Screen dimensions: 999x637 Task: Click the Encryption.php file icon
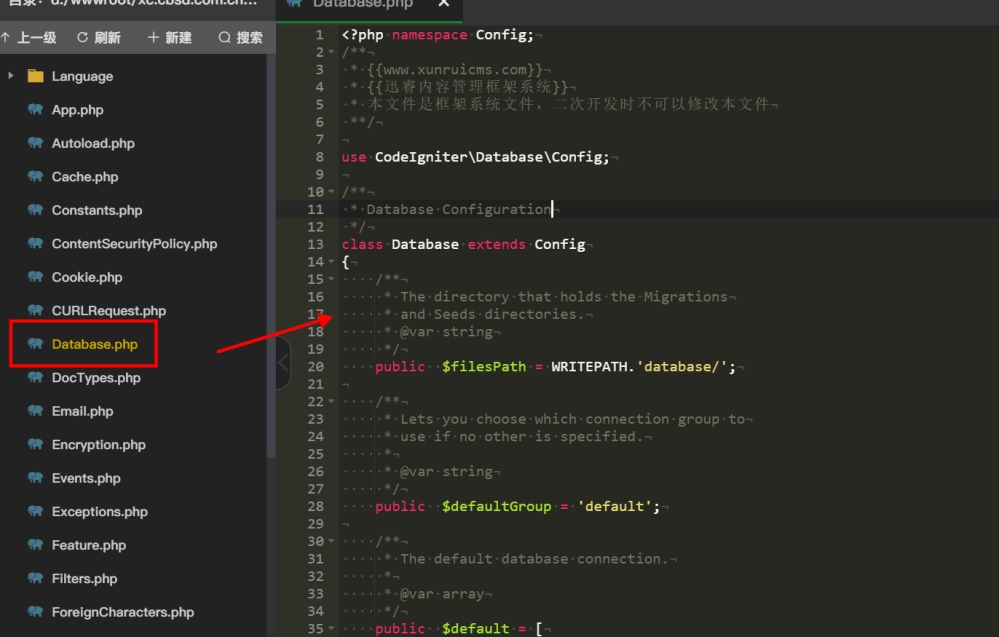point(36,445)
